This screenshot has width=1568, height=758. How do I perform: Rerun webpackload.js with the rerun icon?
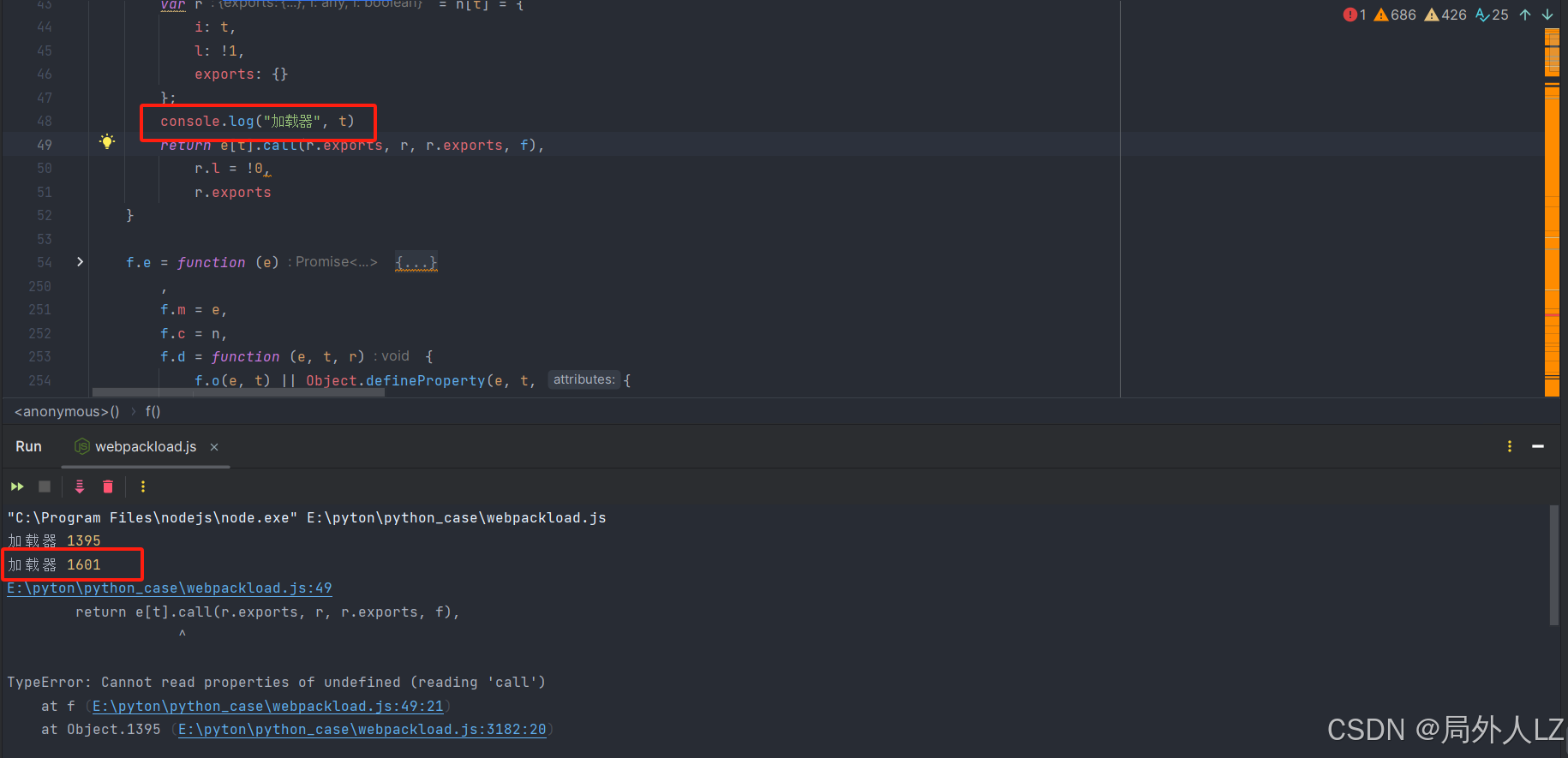[x=17, y=486]
